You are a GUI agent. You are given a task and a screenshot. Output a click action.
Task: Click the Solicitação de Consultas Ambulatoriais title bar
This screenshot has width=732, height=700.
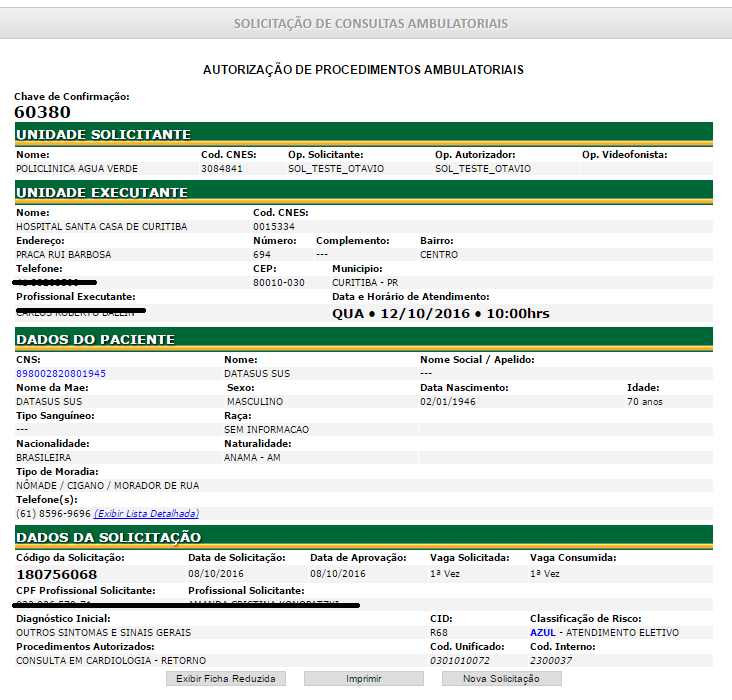tap(370, 23)
